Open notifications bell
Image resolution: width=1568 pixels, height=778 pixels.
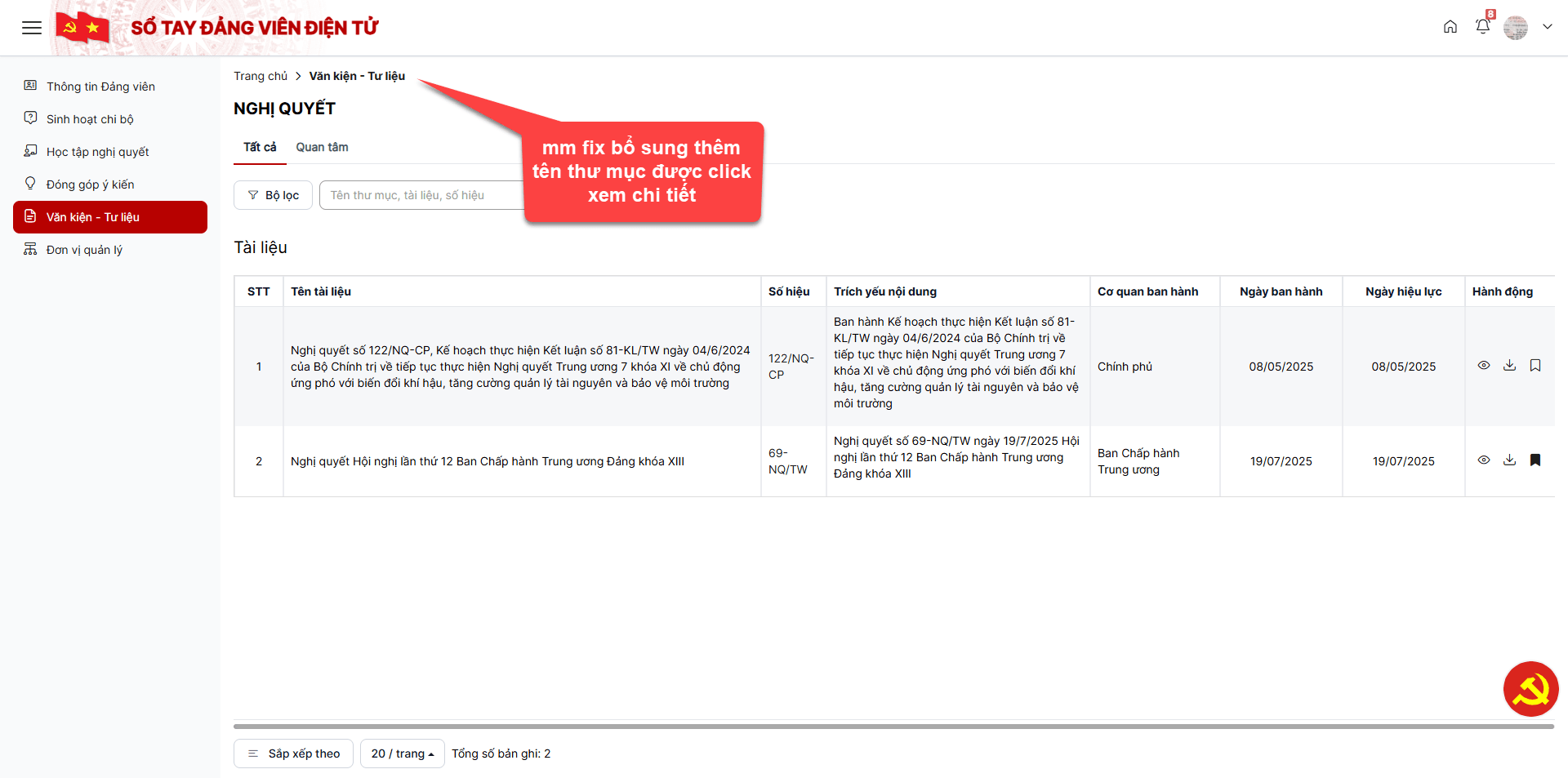coord(1483,27)
